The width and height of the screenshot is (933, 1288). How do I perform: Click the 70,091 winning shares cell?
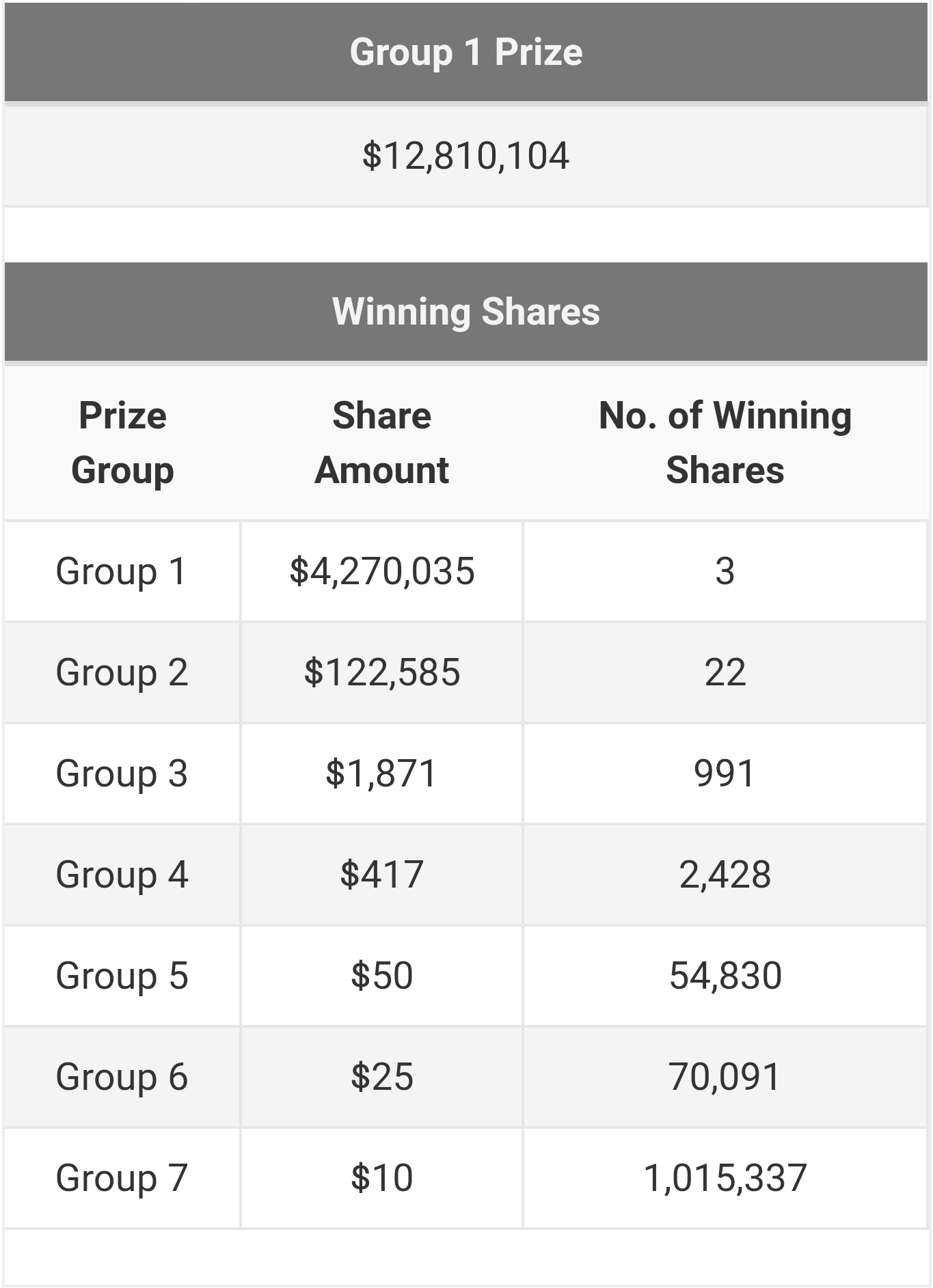[x=725, y=1077]
